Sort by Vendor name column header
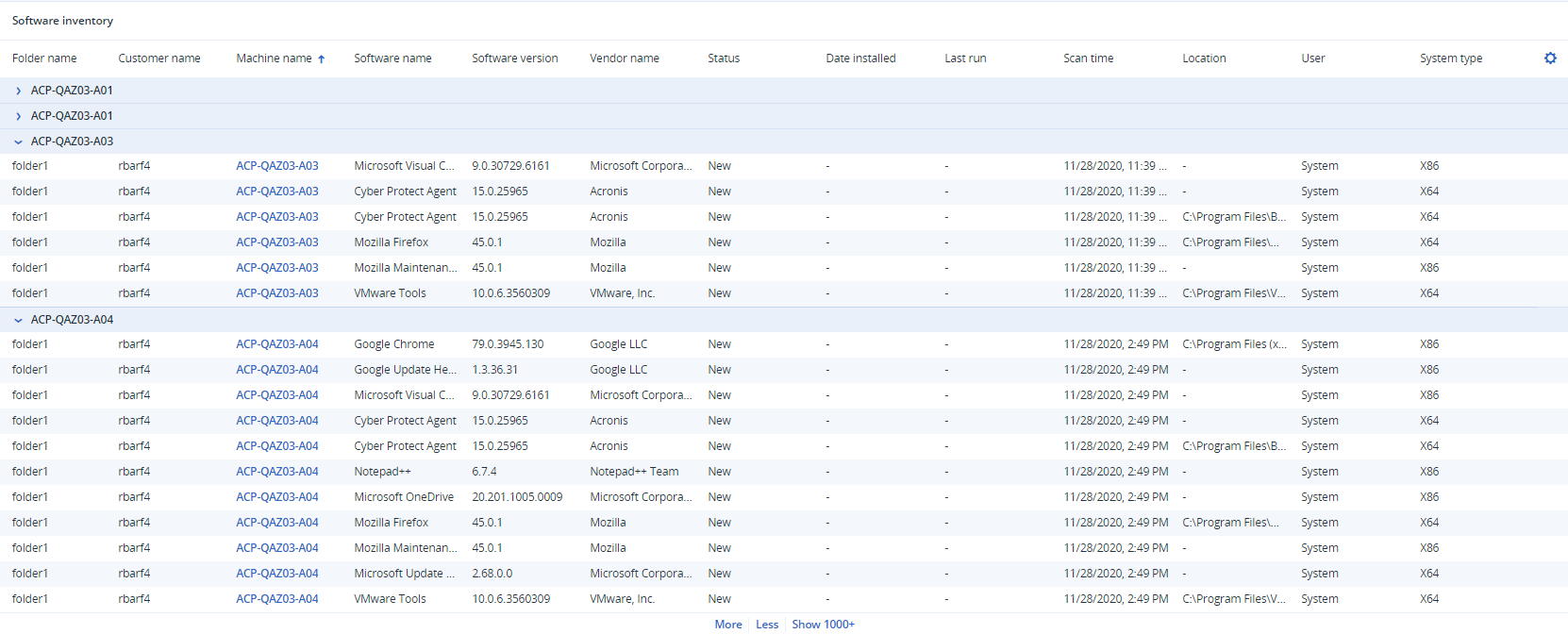This screenshot has height=634, width=1568. coord(625,58)
